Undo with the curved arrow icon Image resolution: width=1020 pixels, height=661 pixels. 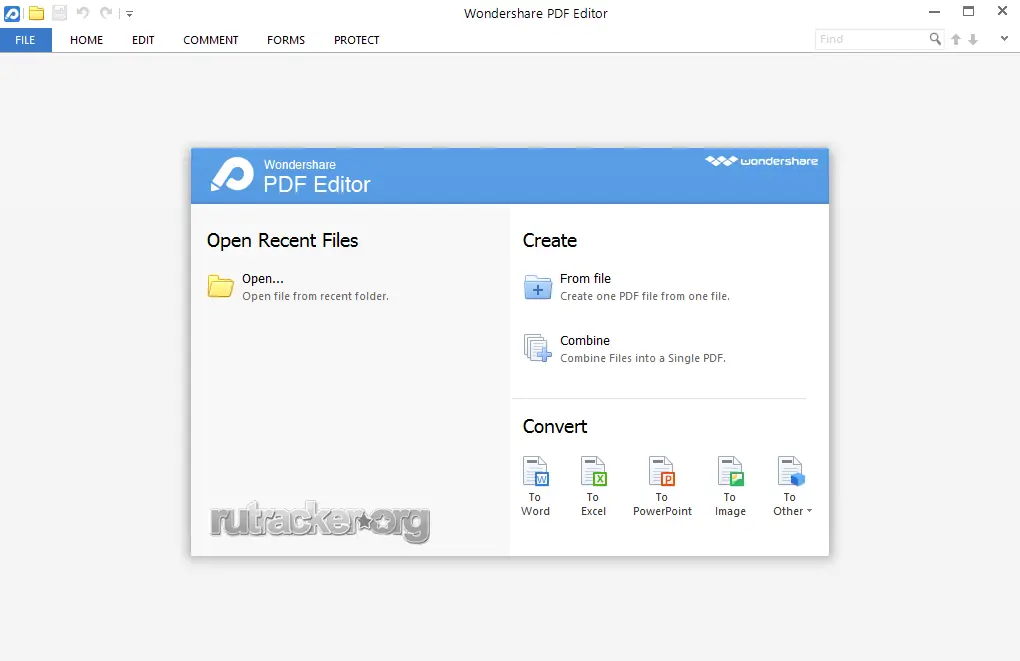click(83, 12)
